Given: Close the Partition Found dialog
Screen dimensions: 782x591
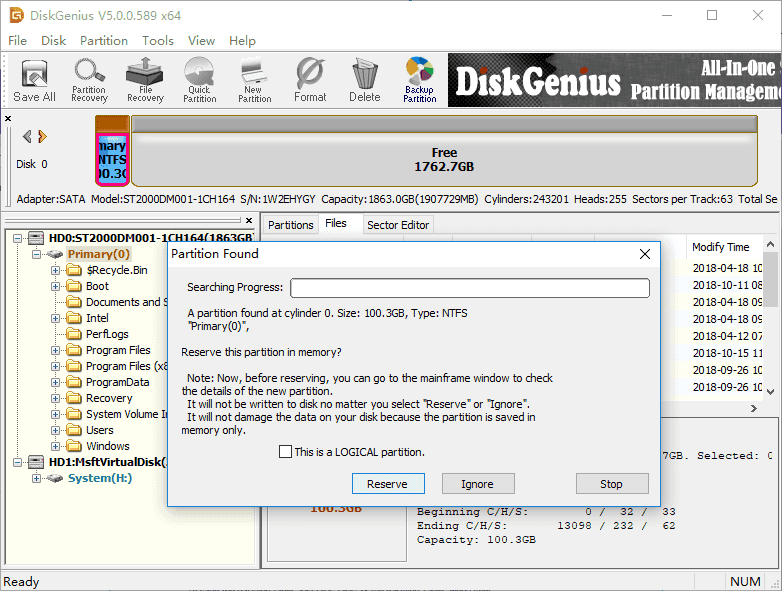Looking at the screenshot, I should tap(645, 254).
